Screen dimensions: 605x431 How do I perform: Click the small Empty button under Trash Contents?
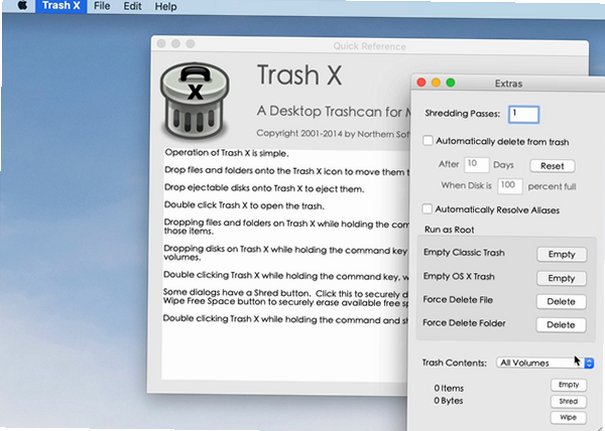[x=568, y=385]
